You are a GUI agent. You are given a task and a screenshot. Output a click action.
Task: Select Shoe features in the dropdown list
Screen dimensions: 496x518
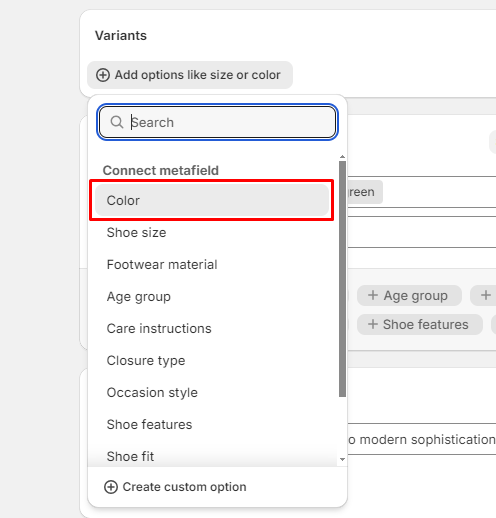click(x=212, y=424)
